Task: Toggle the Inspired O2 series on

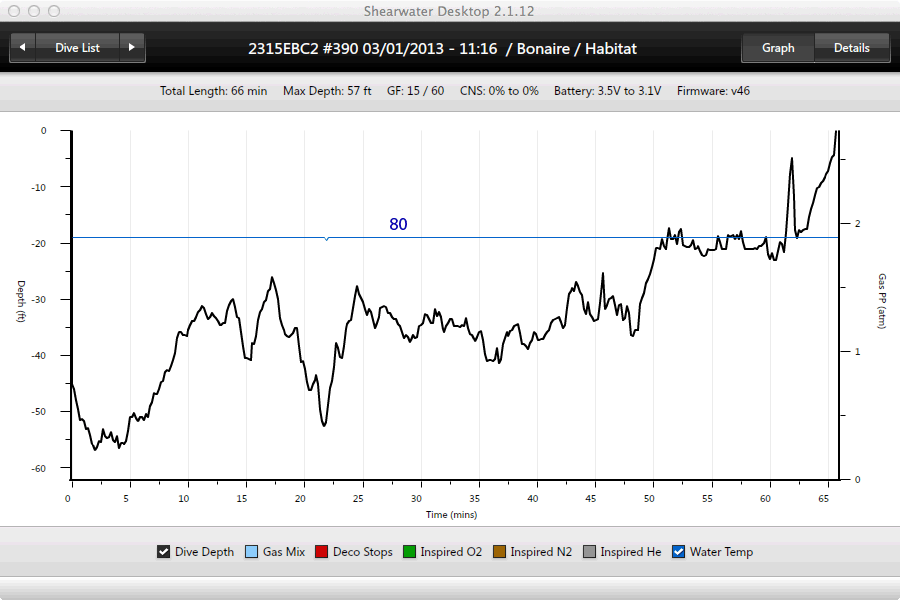Action: (409, 552)
